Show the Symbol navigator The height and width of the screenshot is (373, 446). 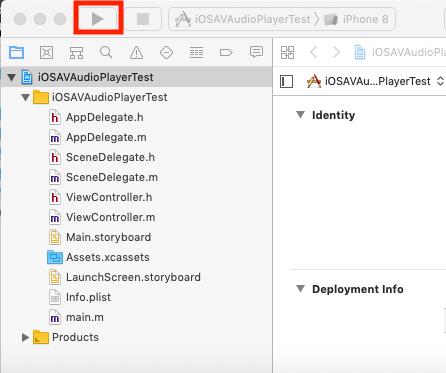click(x=76, y=52)
